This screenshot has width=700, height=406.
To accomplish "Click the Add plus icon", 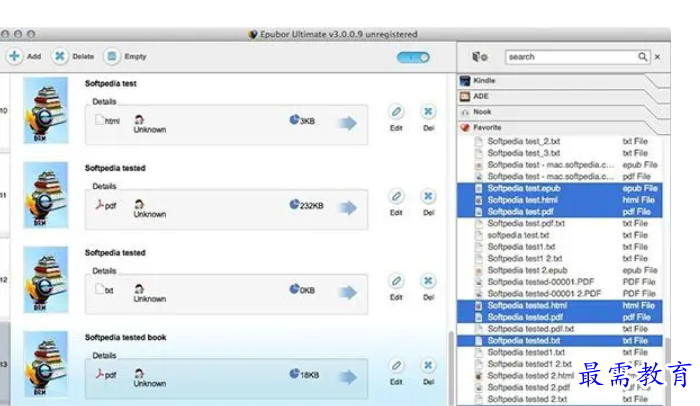I will coord(14,56).
